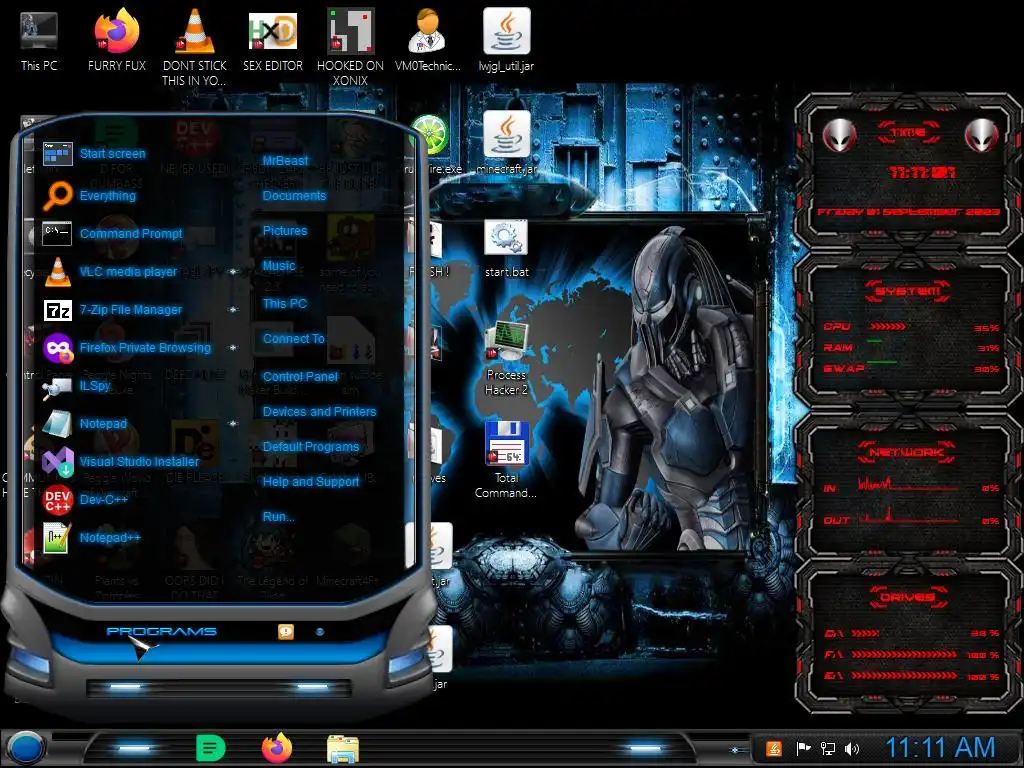Click the blue Start orb on taskbar
The width and height of the screenshot is (1024, 768).
(x=25, y=748)
